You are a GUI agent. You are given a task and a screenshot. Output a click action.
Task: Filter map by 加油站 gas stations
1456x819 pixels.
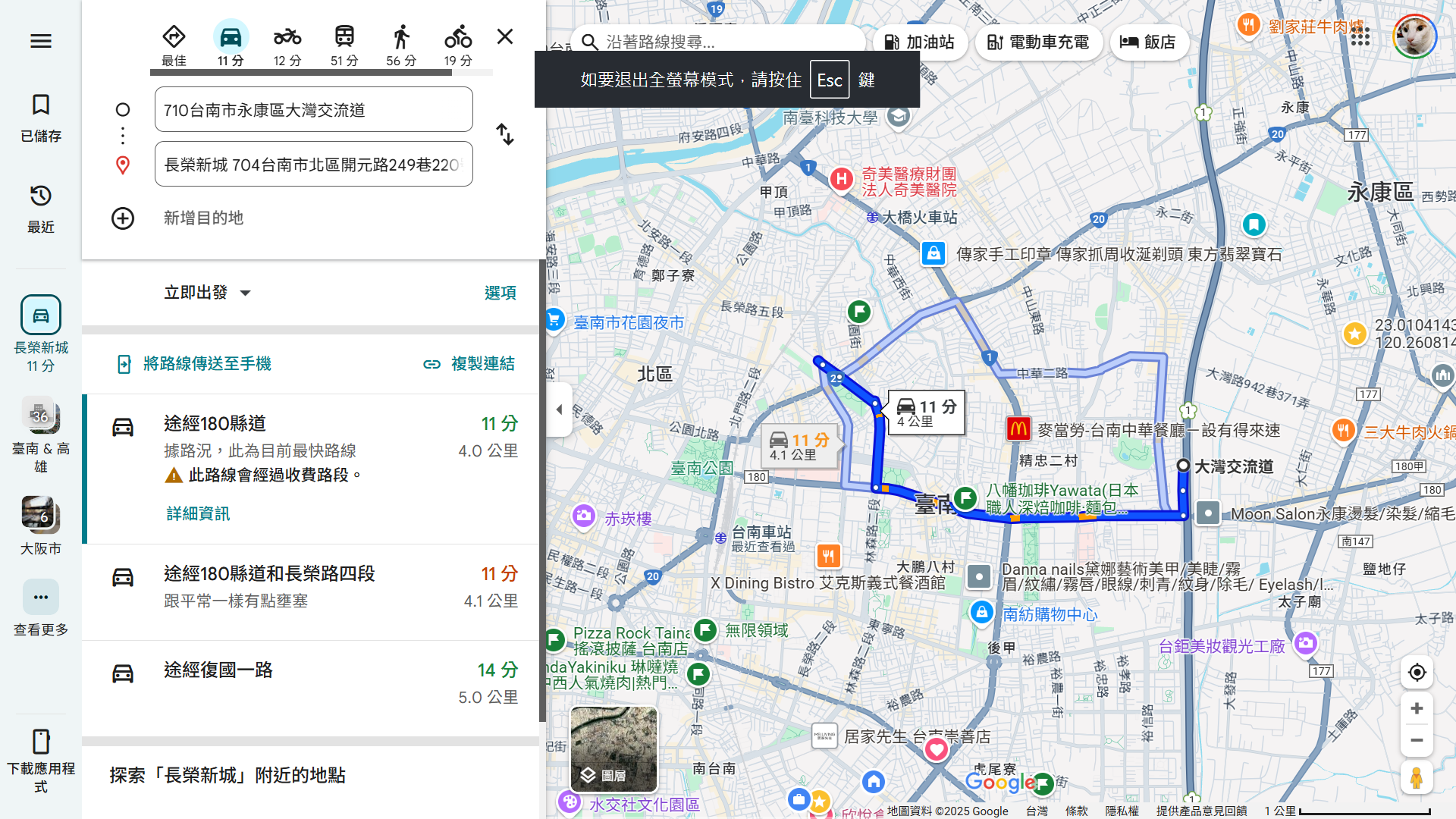tap(920, 42)
